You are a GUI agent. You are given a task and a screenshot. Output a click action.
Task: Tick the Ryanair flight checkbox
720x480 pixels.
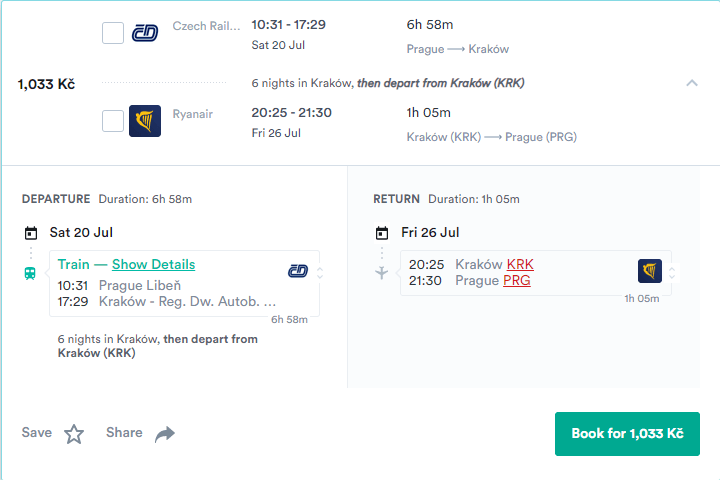(113, 121)
